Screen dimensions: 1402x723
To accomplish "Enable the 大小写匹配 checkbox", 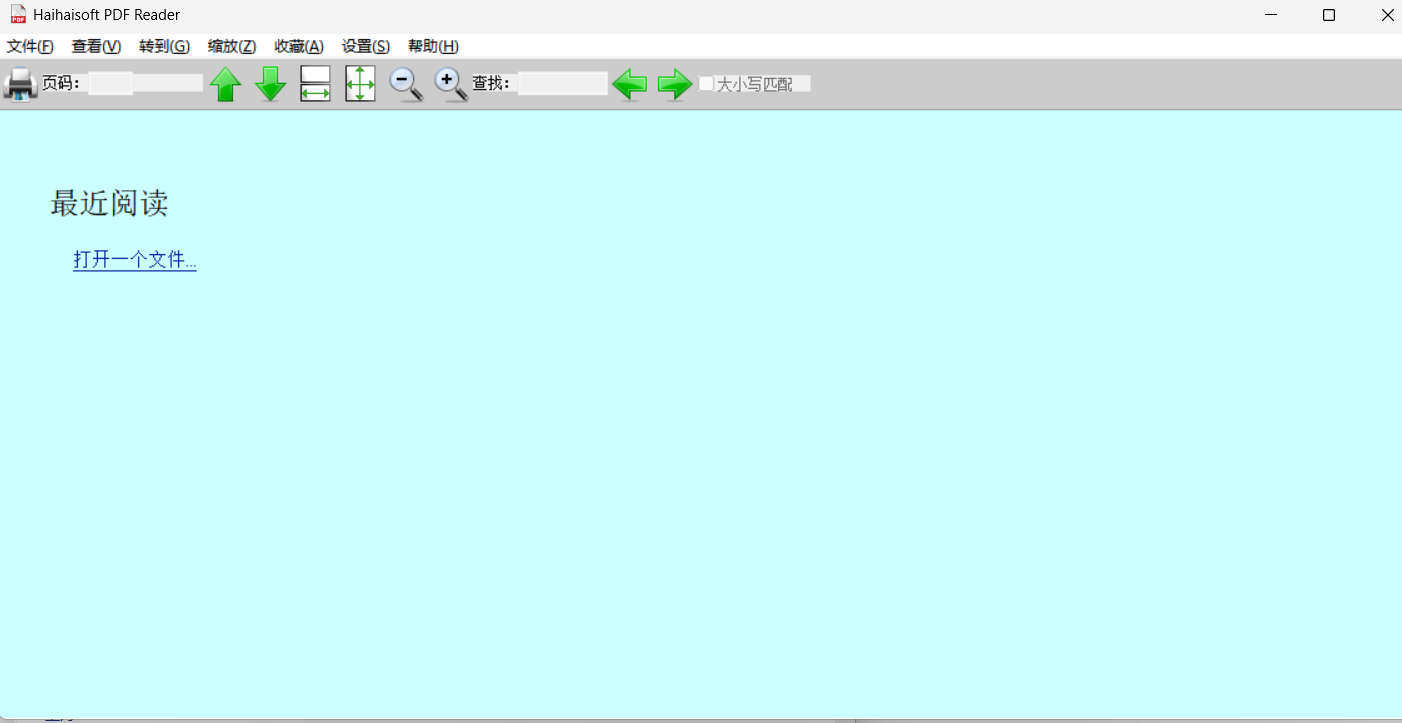I will coord(706,84).
